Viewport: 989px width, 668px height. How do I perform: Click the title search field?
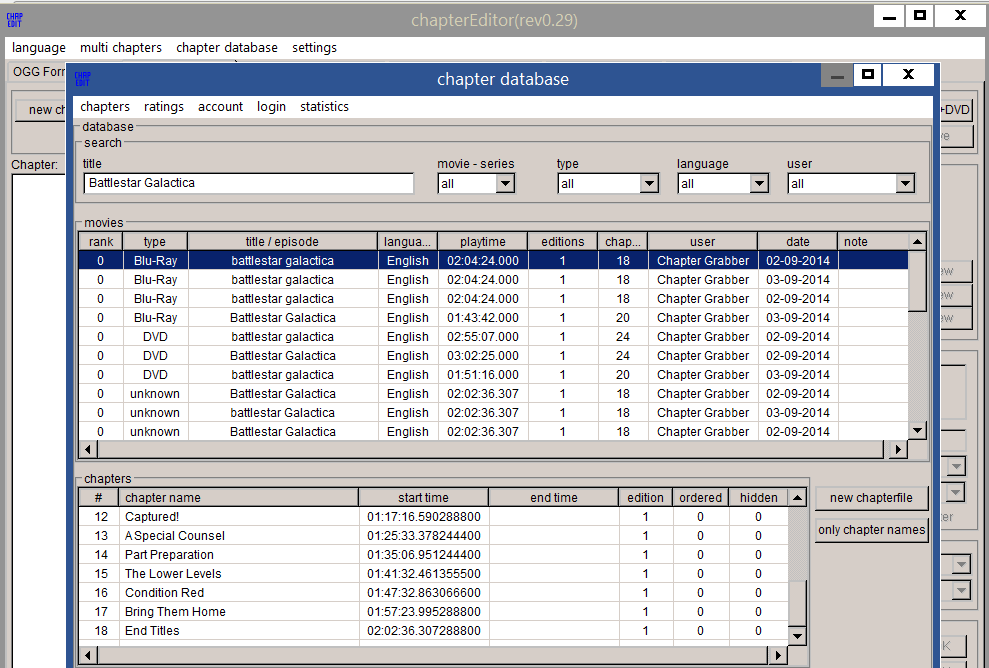249,183
